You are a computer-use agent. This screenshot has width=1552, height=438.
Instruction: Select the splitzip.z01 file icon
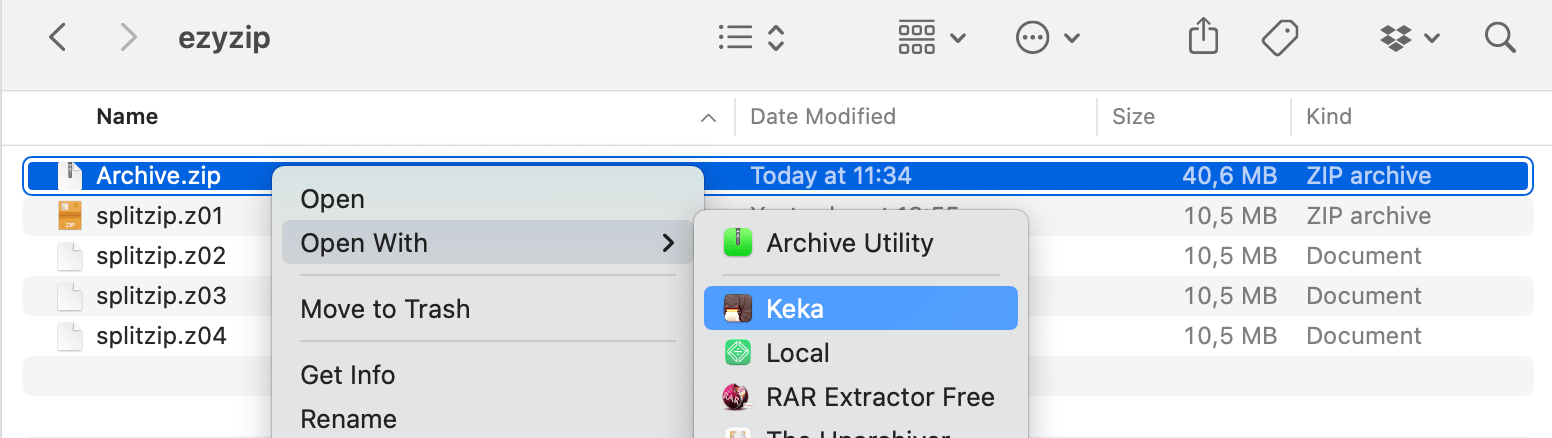[x=70, y=216]
